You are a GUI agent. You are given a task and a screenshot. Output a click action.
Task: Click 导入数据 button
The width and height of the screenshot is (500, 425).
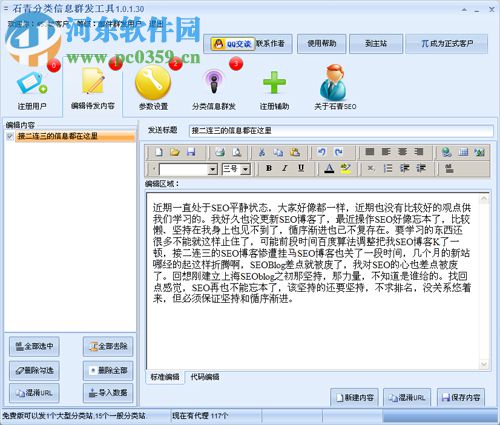point(108,393)
